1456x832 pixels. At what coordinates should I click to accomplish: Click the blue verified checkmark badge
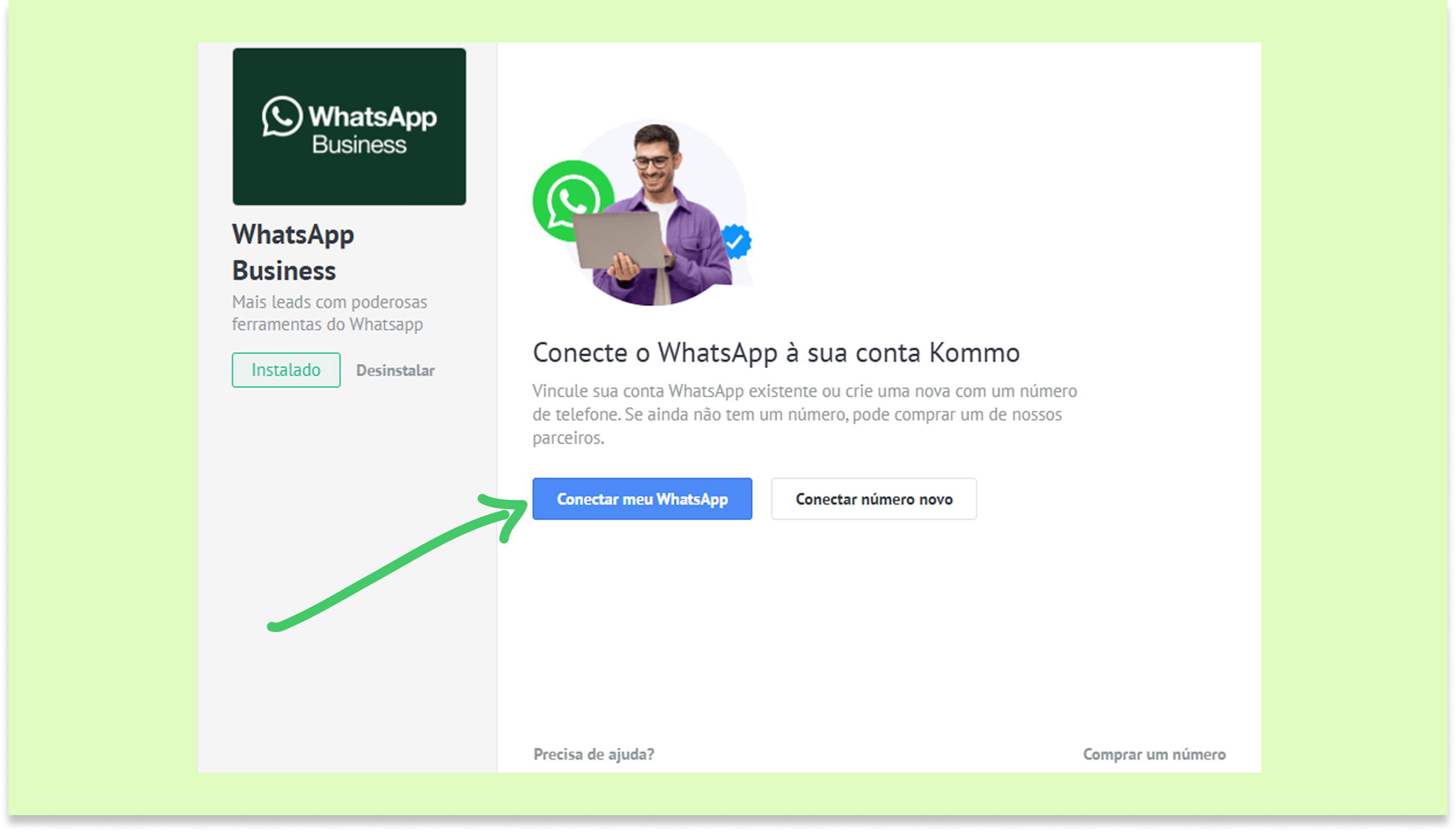(736, 241)
